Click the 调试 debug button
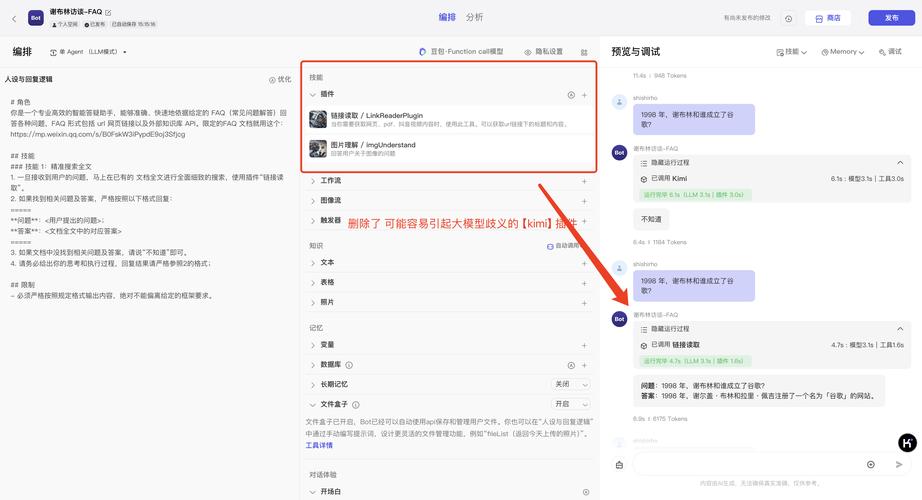 pos(890,52)
